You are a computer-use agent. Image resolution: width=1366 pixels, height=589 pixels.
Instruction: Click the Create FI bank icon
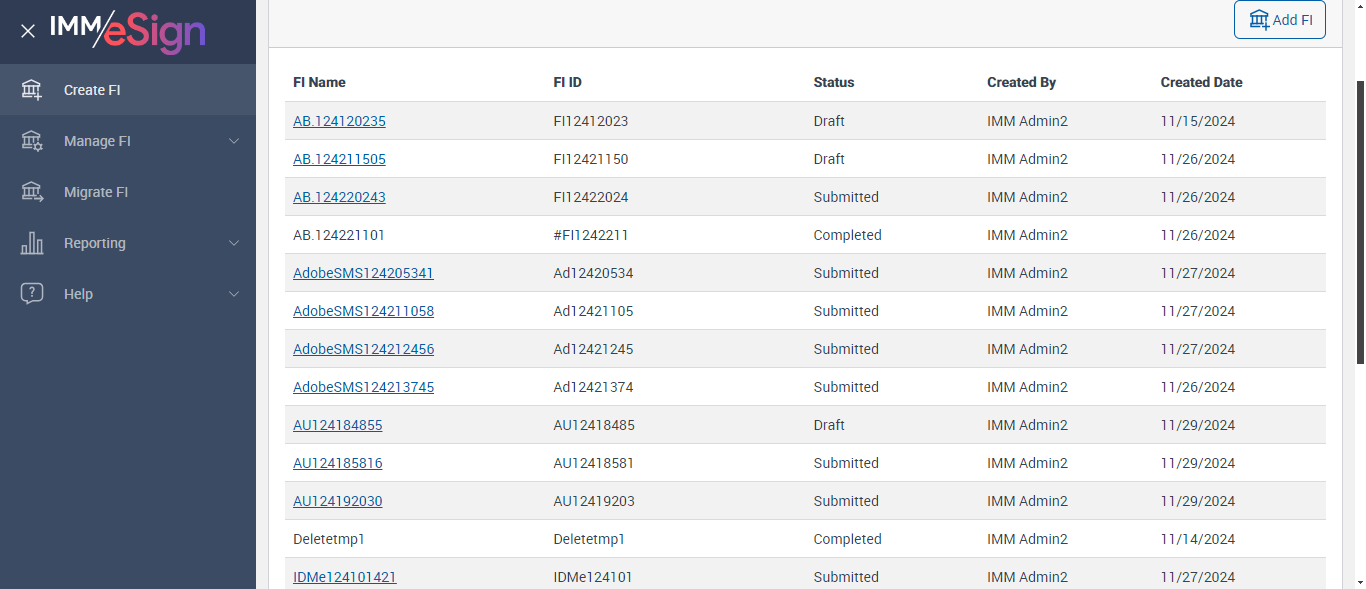click(x=32, y=90)
